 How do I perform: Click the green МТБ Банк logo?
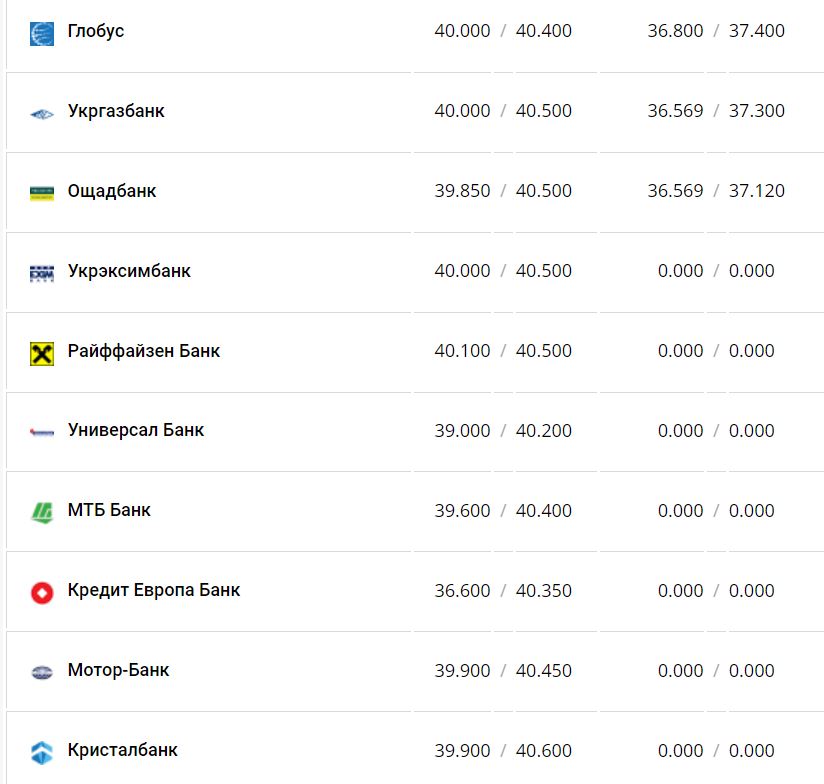(x=42, y=512)
